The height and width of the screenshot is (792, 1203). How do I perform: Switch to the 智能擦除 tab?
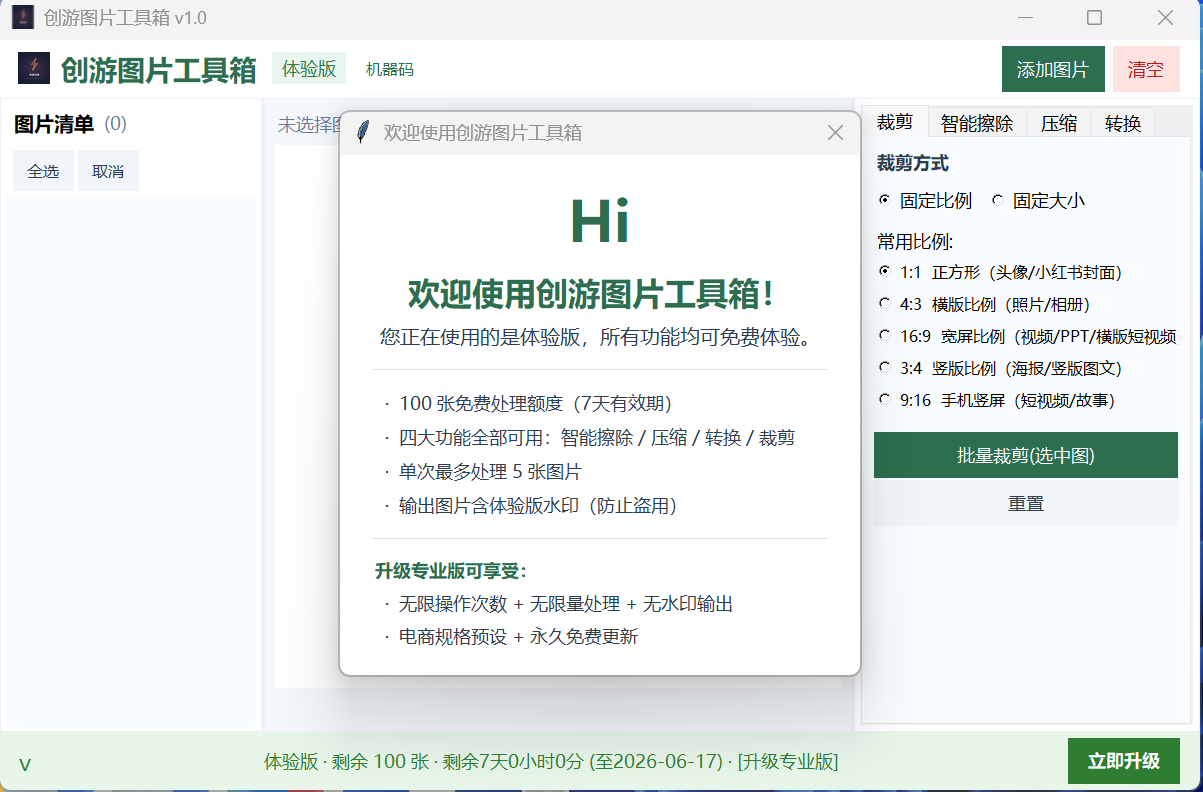click(x=977, y=123)
